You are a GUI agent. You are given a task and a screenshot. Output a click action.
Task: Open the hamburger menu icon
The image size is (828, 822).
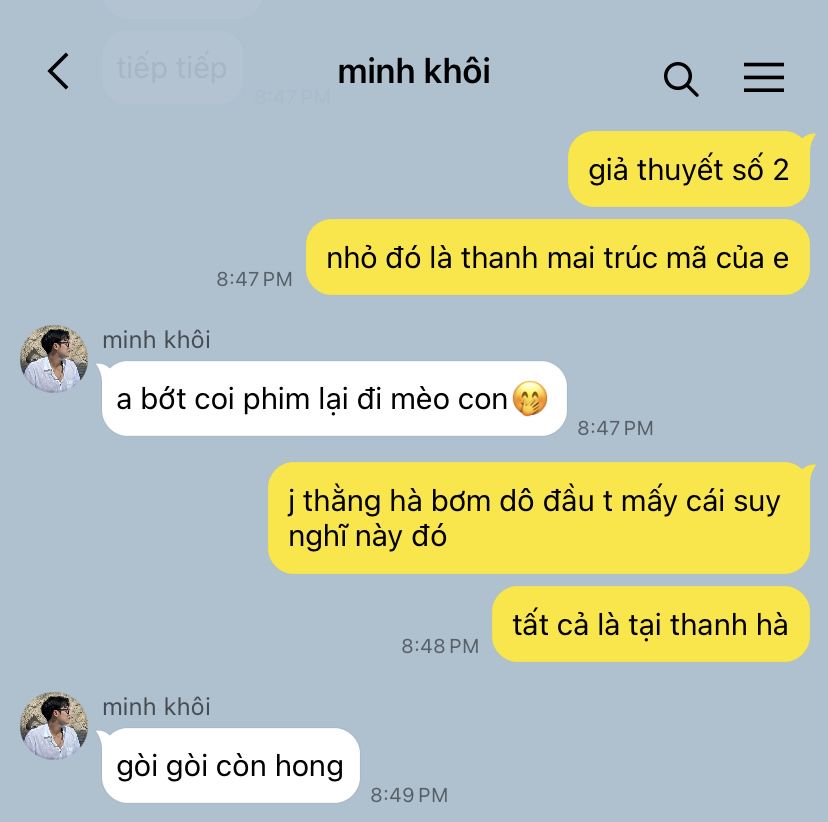pos(764,77)
